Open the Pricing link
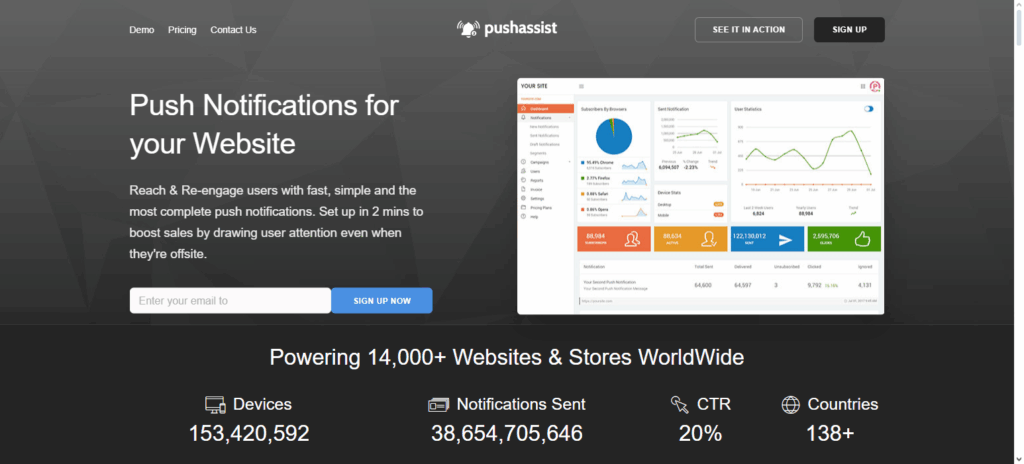The width and height of the screenshot is (1024, 464). pos(182,30)
